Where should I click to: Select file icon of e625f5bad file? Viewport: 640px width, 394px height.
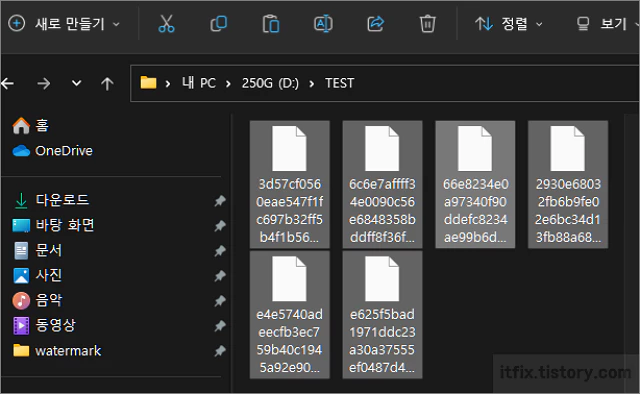pyautogui.click(x=382, y=279)
